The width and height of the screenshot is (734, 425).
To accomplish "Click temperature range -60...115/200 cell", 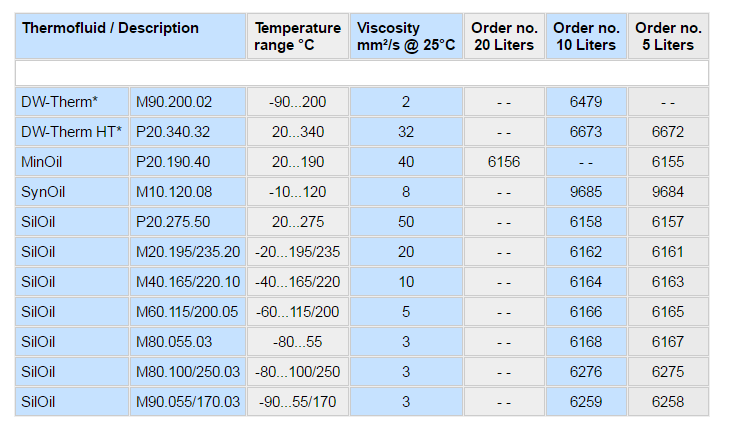I will tap(297, 312).
